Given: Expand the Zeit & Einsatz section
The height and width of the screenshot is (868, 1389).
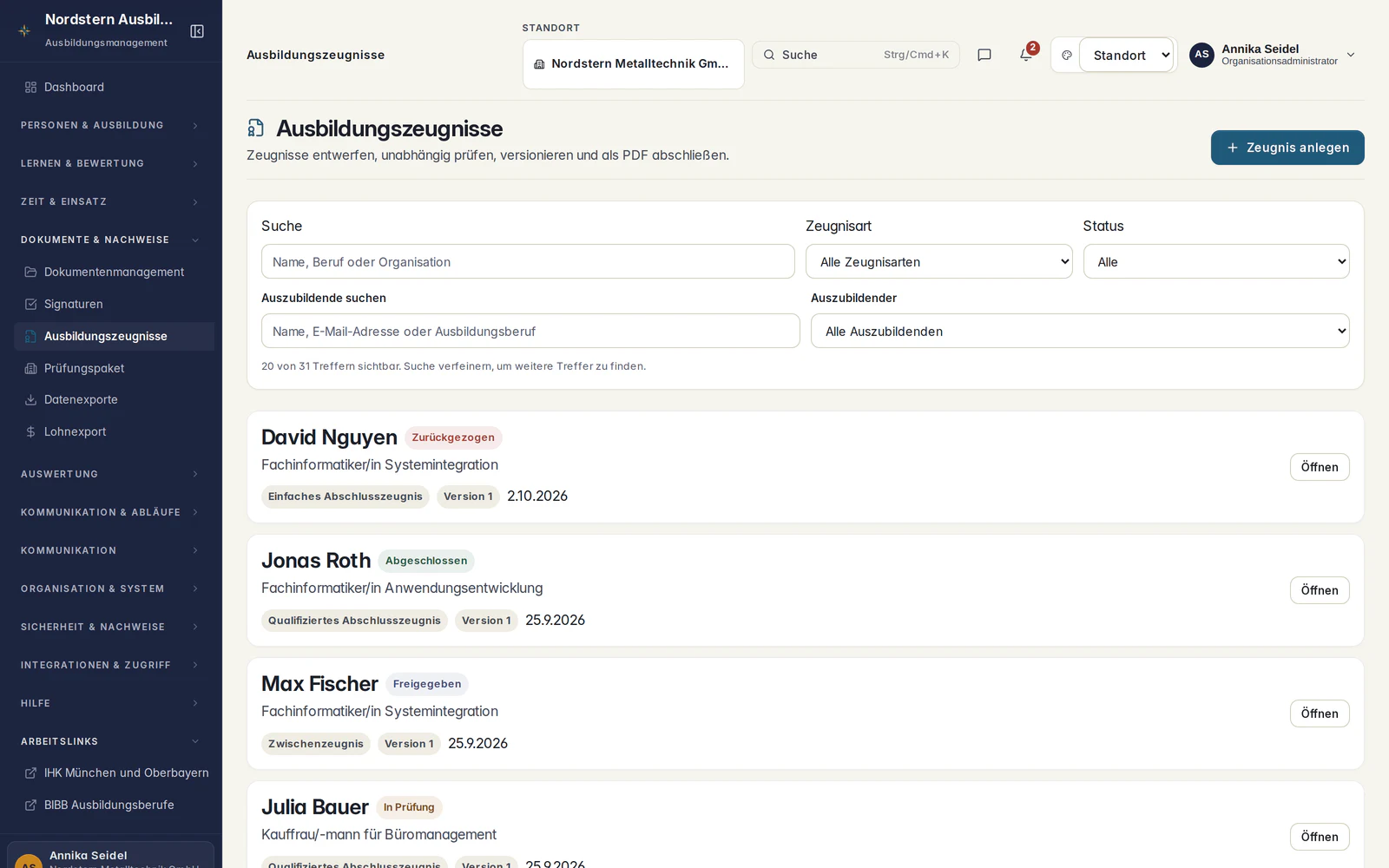Looking at the screenshot, I should pos(110,201).
